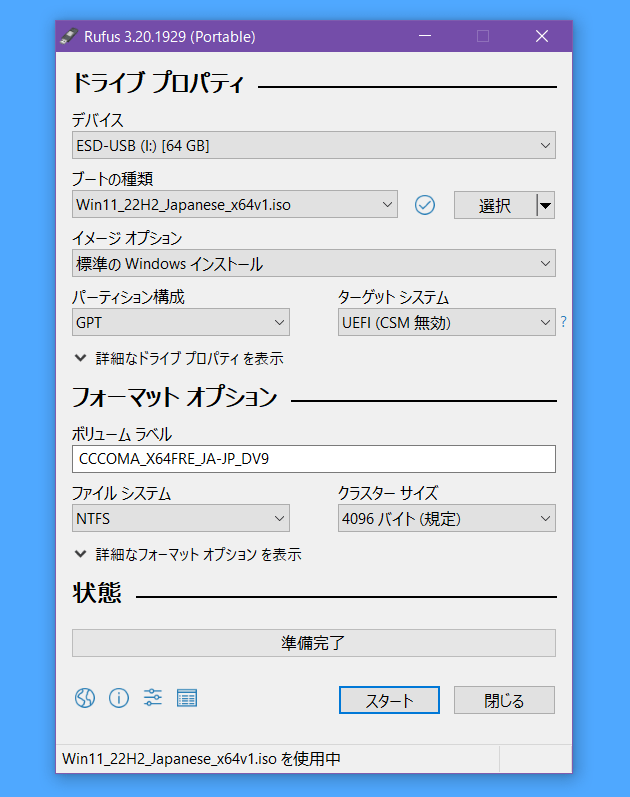Click the 閉じる button

click(504, 700)
